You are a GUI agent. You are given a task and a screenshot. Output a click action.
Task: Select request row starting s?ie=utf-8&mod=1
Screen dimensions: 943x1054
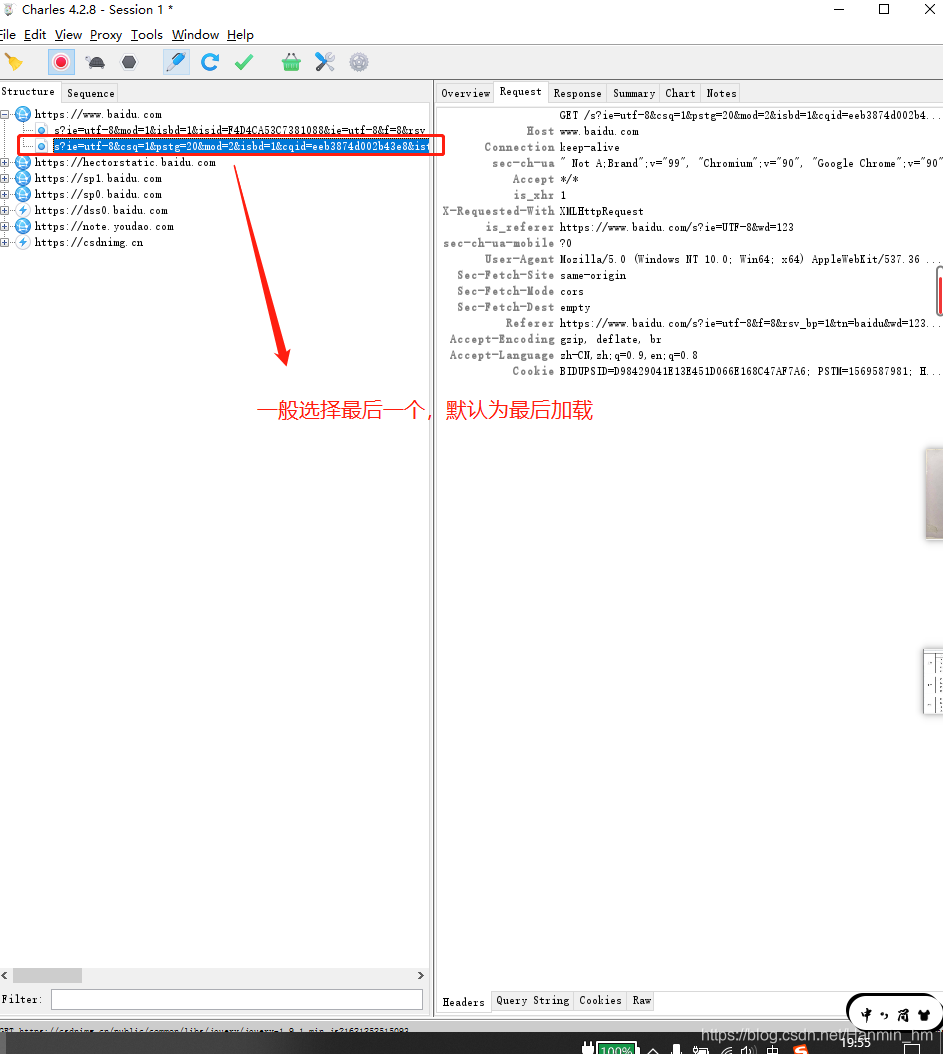click(239, 130)
